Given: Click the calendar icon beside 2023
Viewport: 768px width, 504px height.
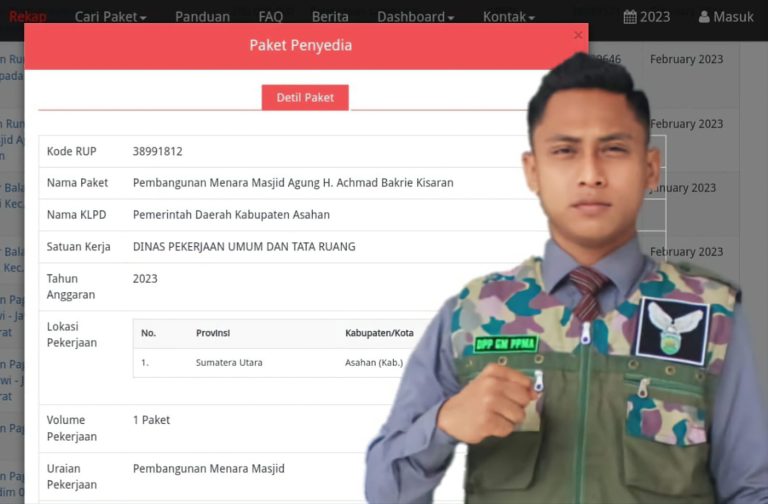Looking at the screenshot, I should (630, 17).
